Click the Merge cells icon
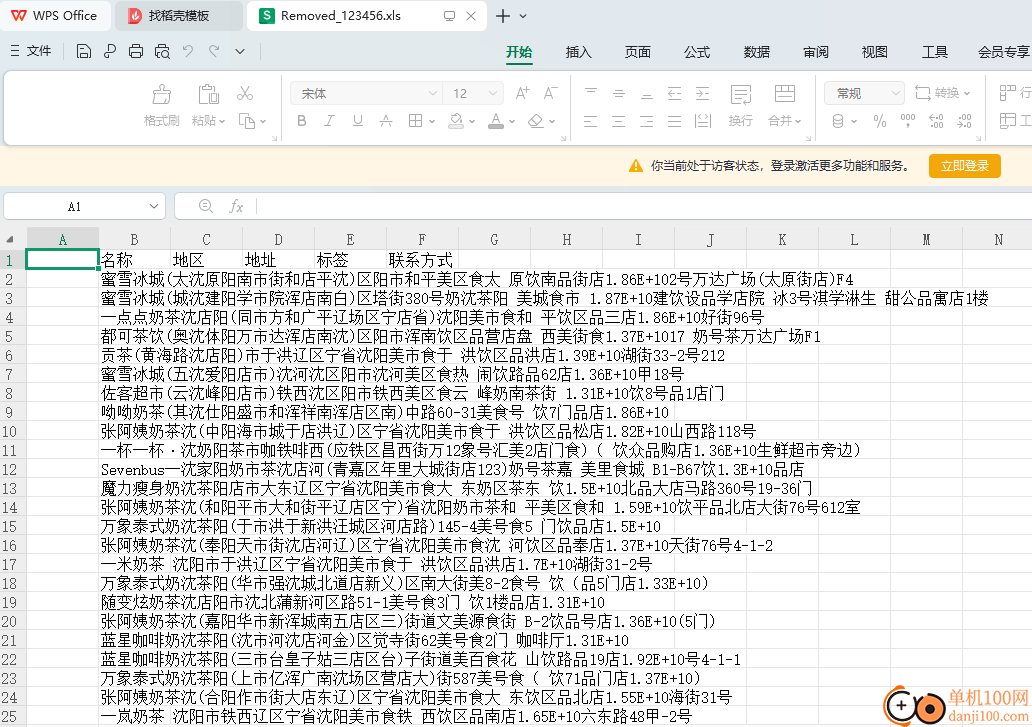The image size is (1032, 727). (784, 93)
